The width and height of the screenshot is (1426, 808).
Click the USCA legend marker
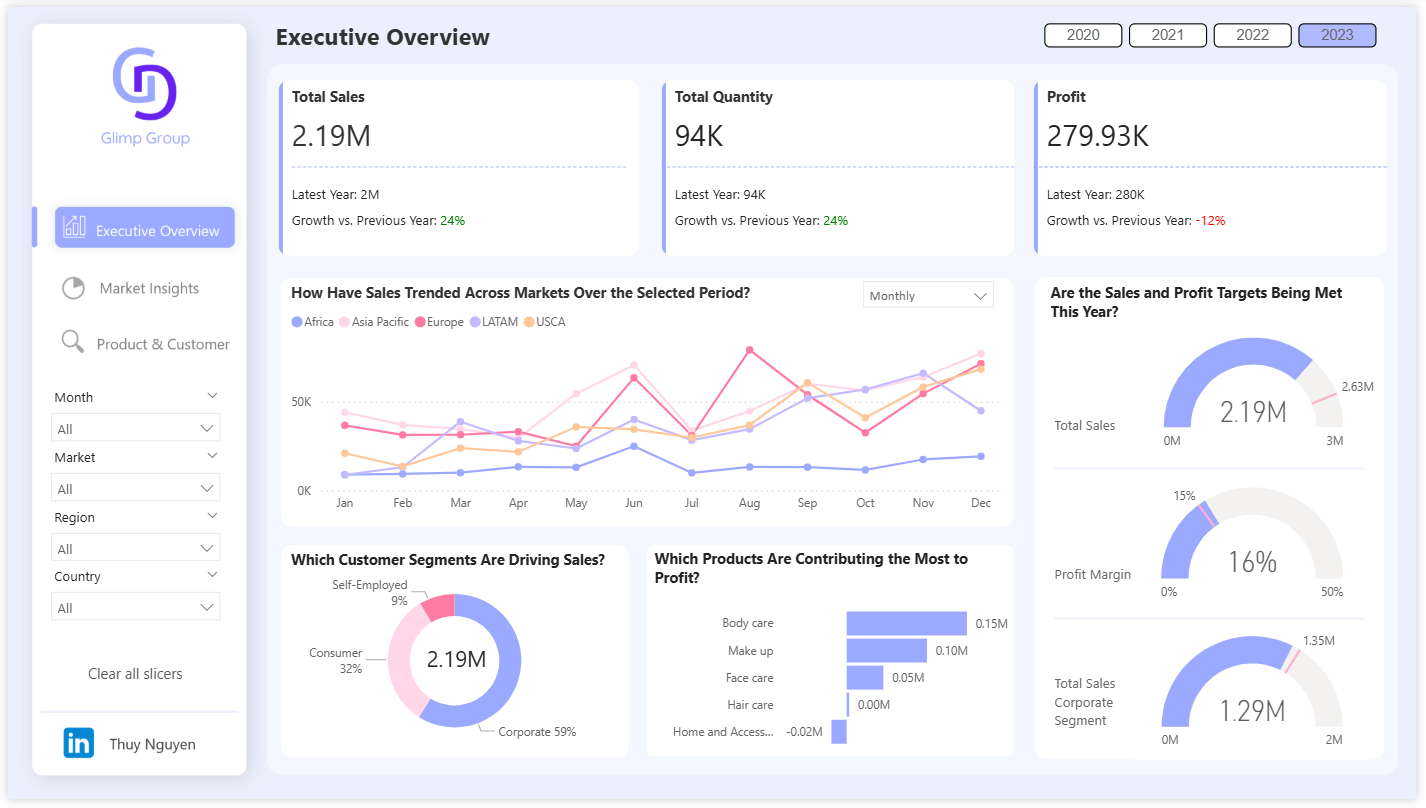click(x=528, y=322)
